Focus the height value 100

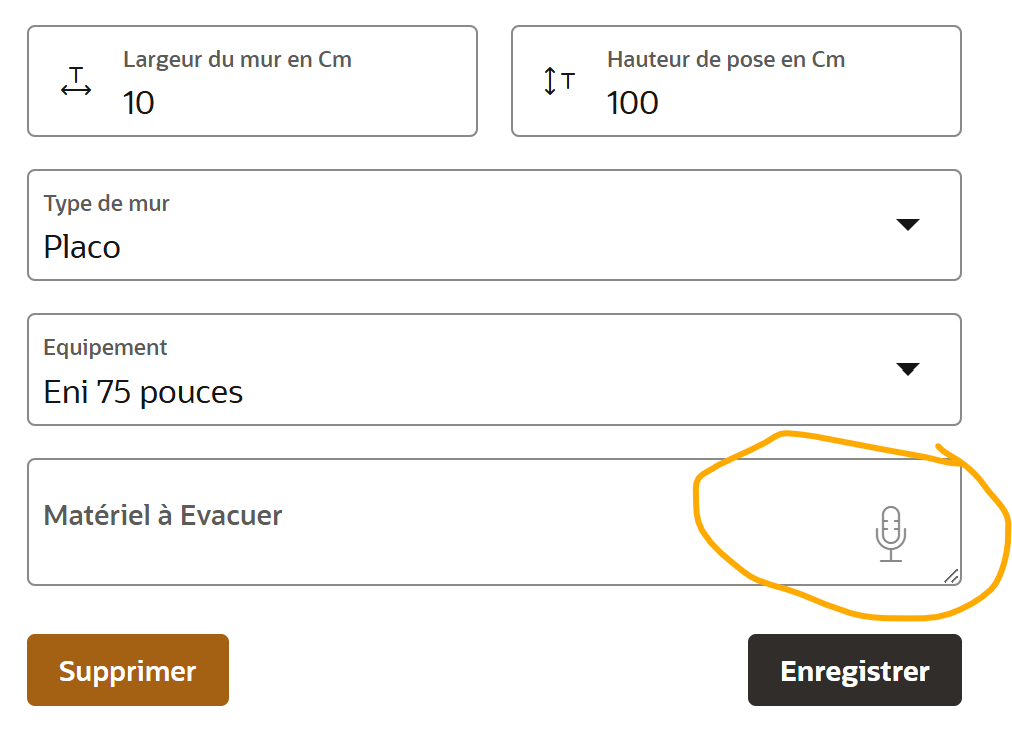[x=632, y=102]
